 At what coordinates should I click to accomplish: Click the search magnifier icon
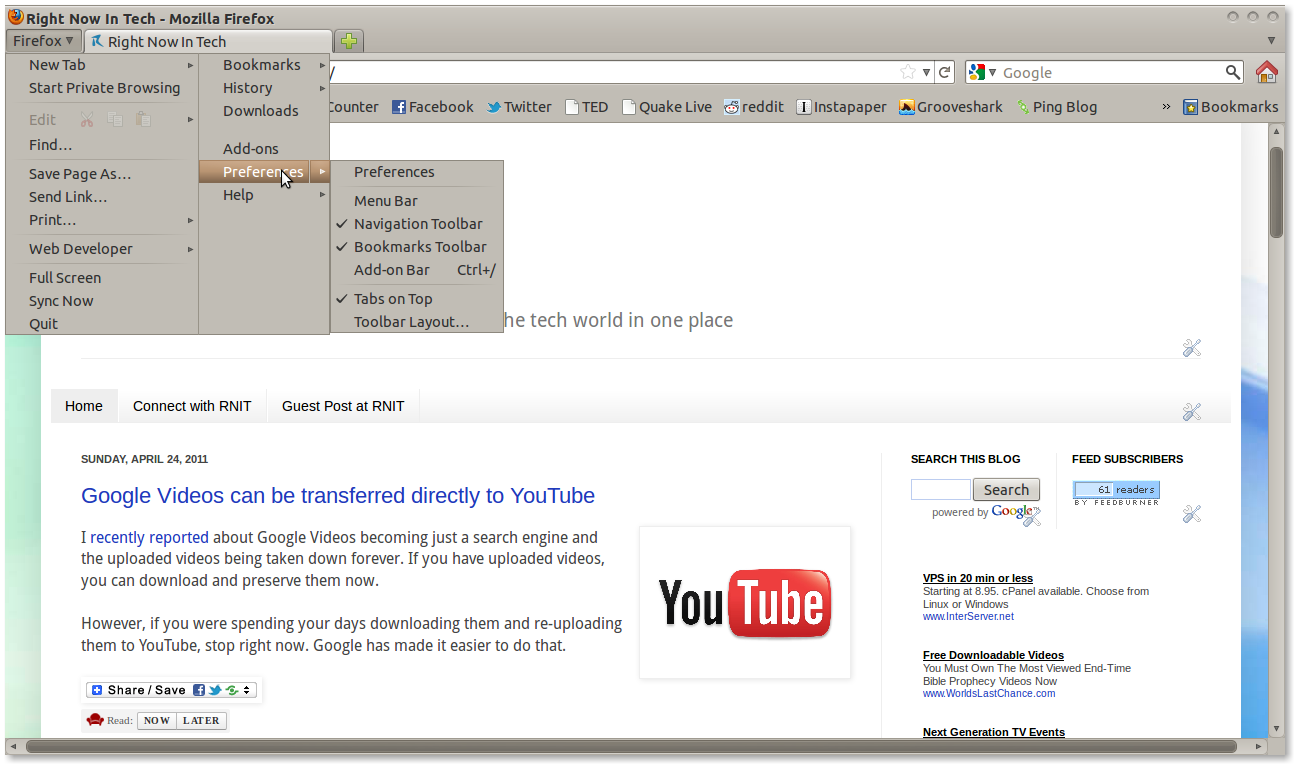coord(1233,72)
